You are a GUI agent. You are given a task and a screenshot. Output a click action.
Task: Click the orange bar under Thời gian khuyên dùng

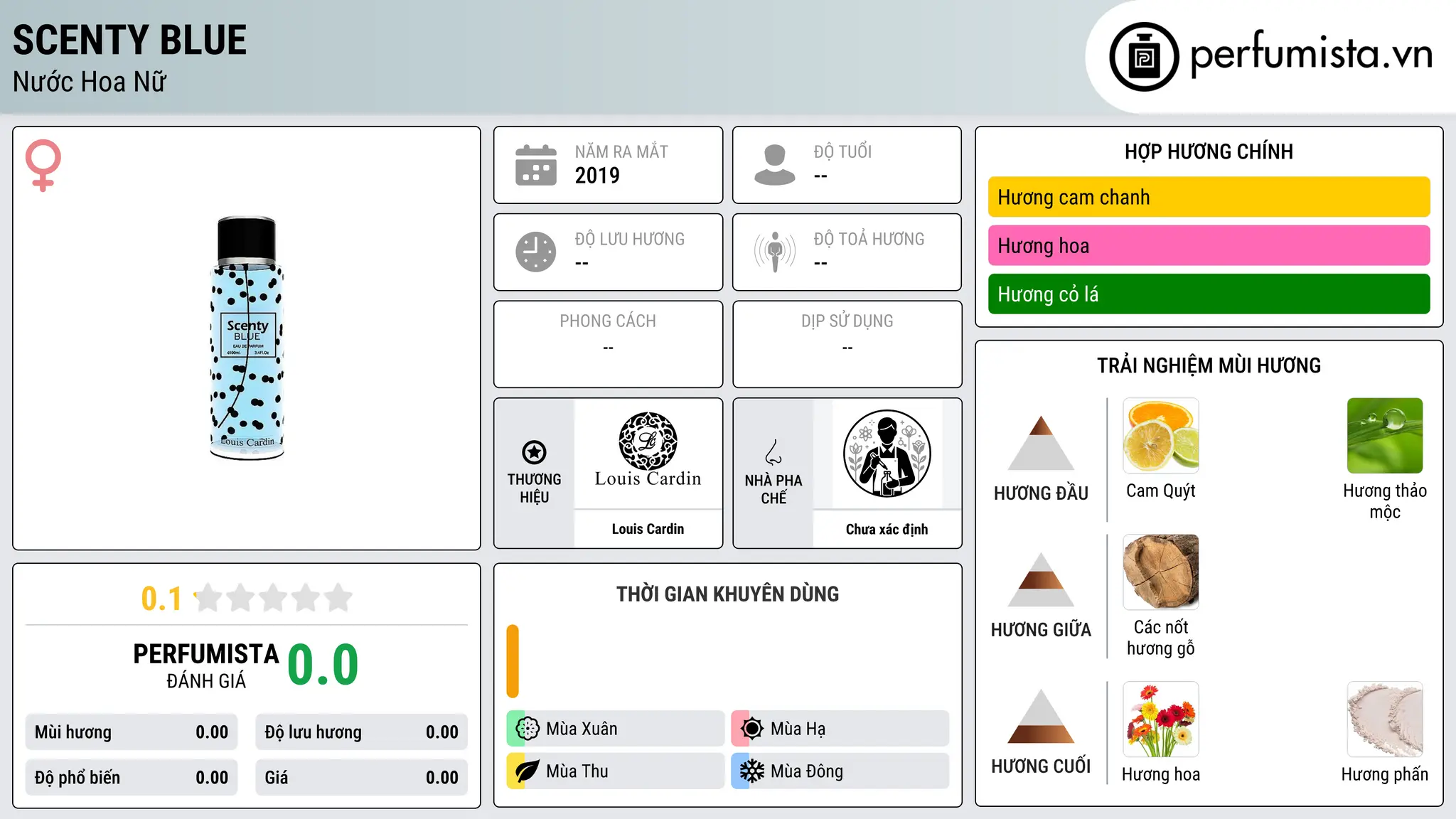pos(513,661)
